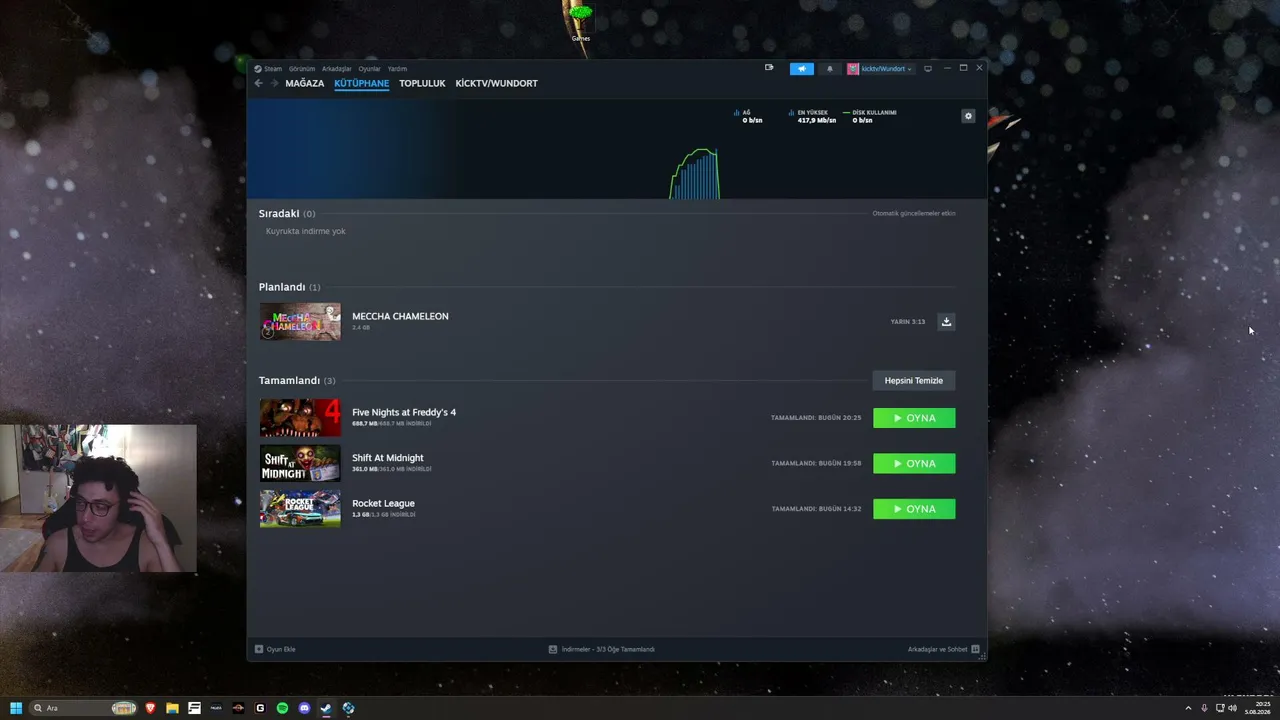Viewport: 1280px width, 720px height.
Task: Click the 'YARIN 3:13' scheduled time
Action: point(908,322)
